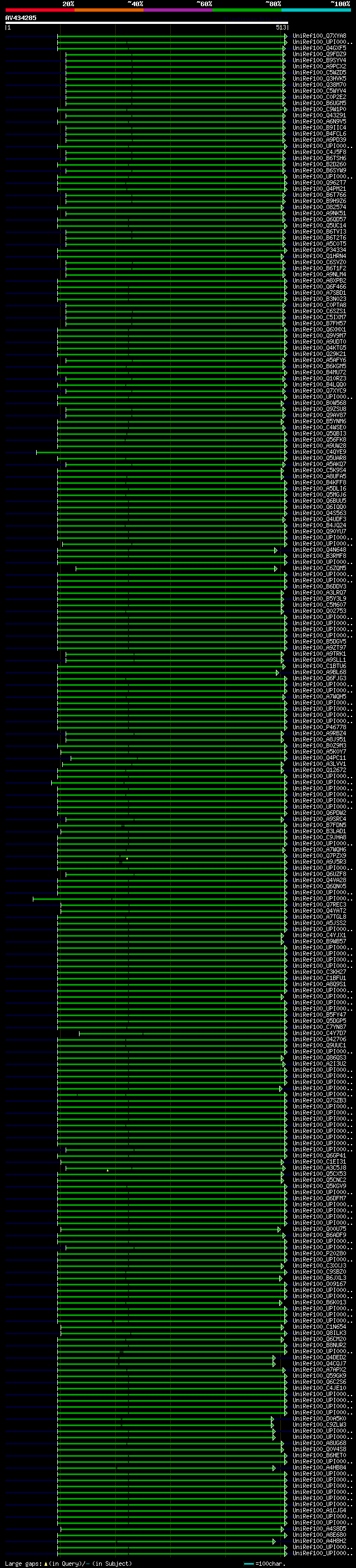Select the UniRef100_C4J5F8 label

[x=319, y=152]
